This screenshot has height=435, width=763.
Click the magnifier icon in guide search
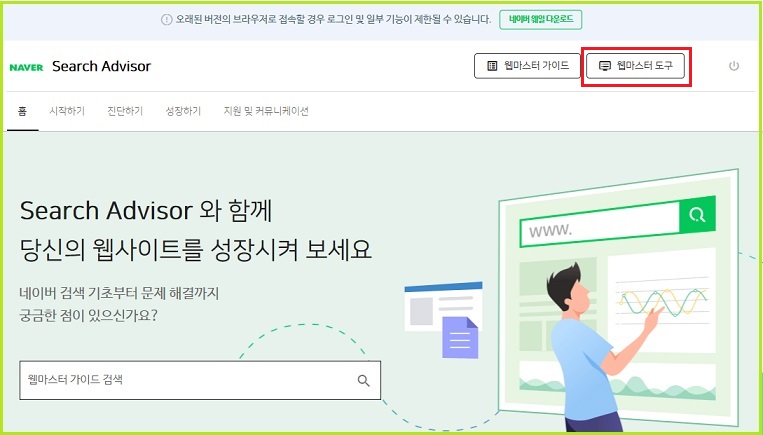coord(363,381)
